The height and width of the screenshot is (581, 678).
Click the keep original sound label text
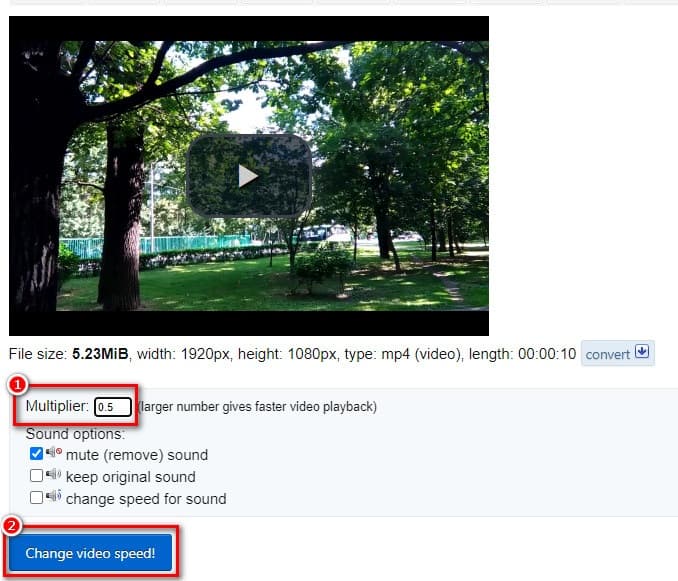click(x=131, y=477)
